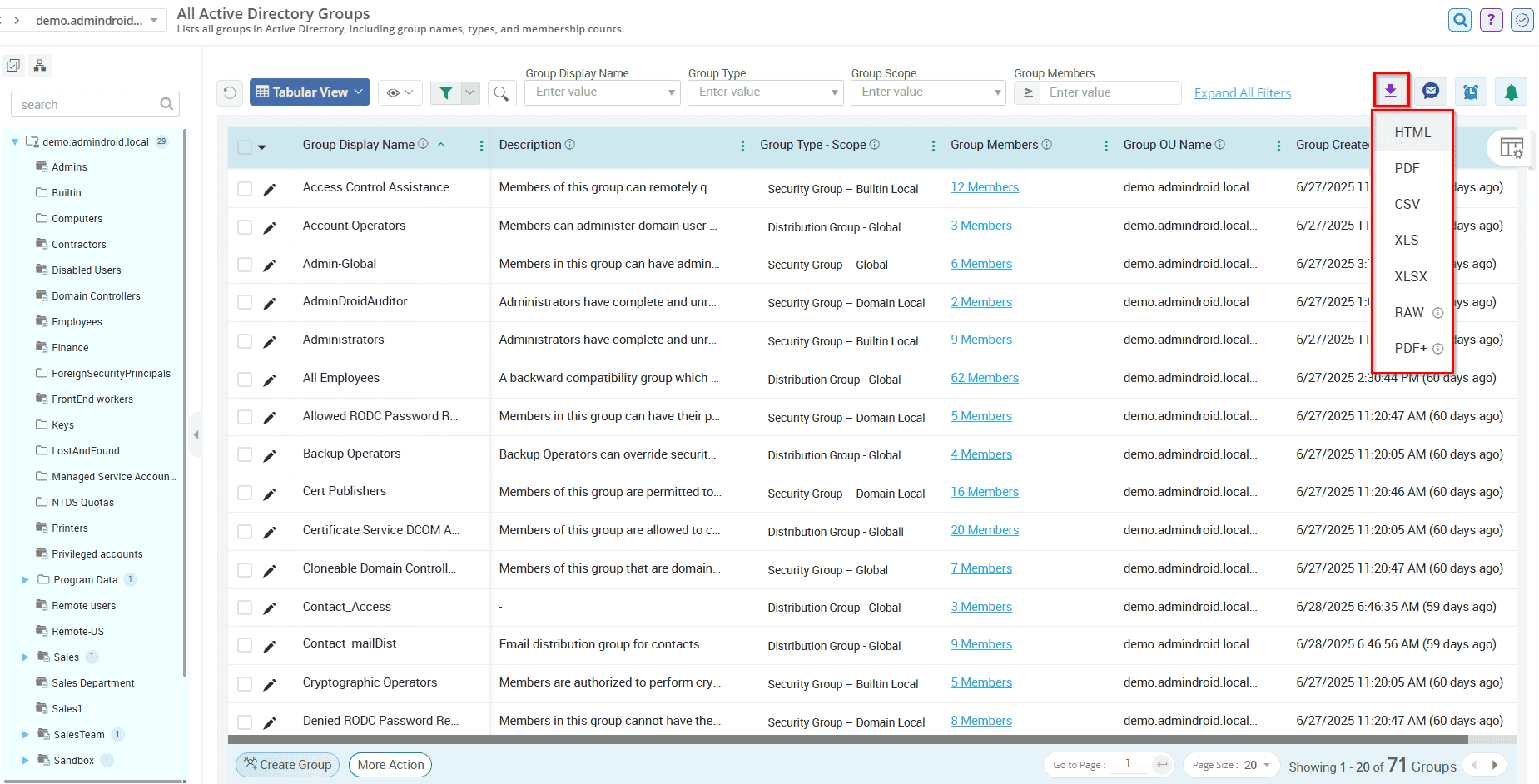Select PDF from the export menu
Screen dimensions: 1539x784
(x=1407, y=167)
